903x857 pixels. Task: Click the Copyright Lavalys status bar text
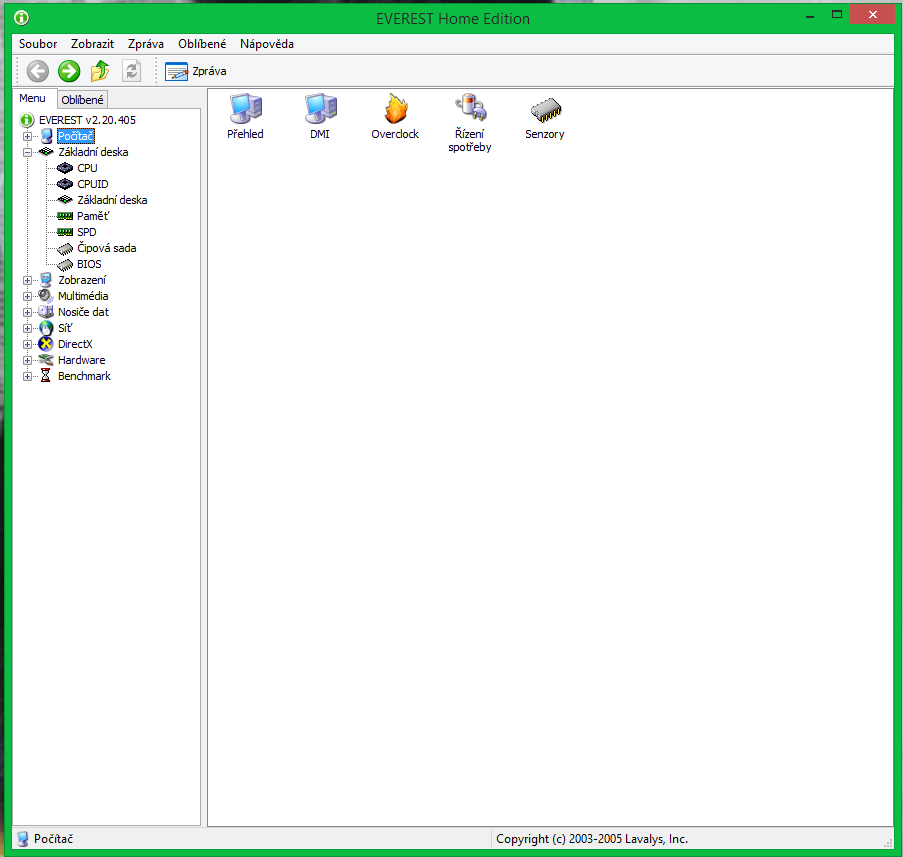click(592, 839)
